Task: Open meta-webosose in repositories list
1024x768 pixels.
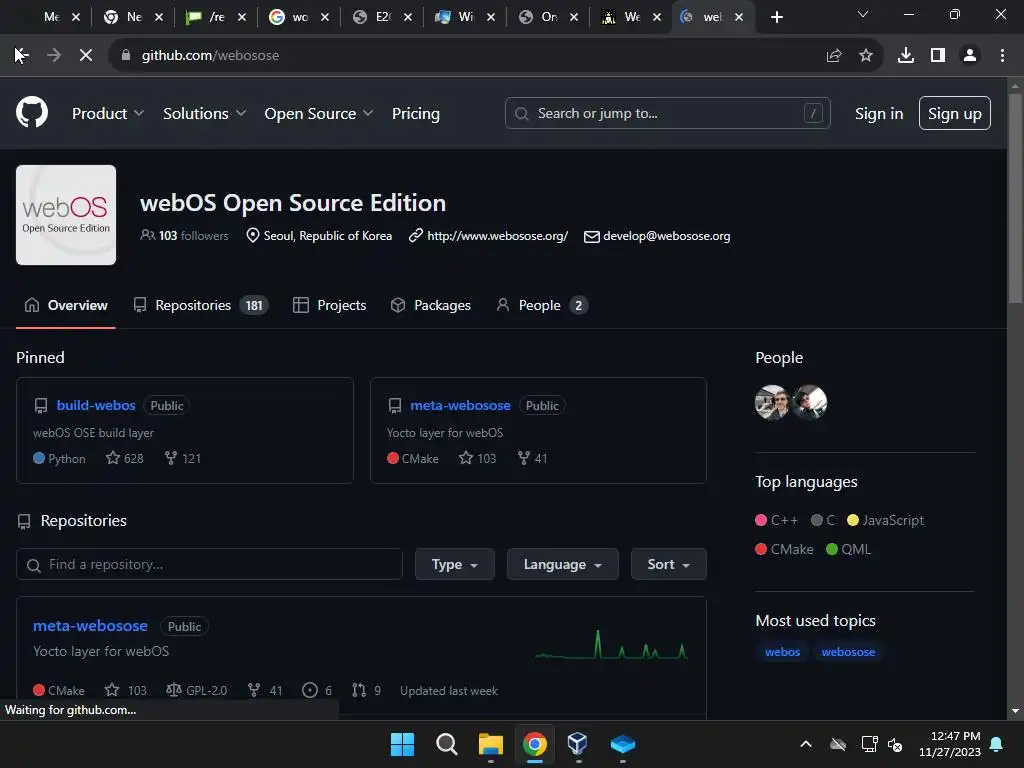Action: [90, 626]
